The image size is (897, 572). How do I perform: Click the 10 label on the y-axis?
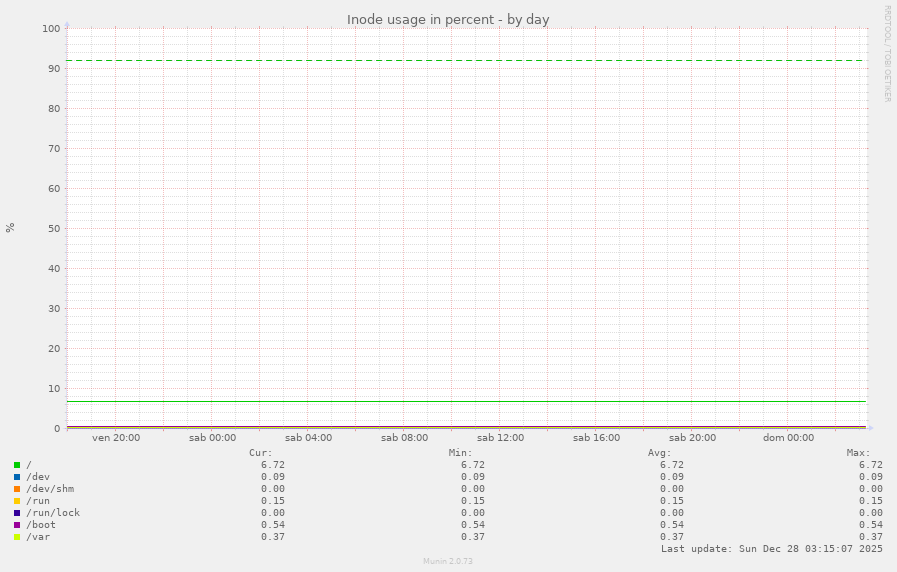click(54, 389)
